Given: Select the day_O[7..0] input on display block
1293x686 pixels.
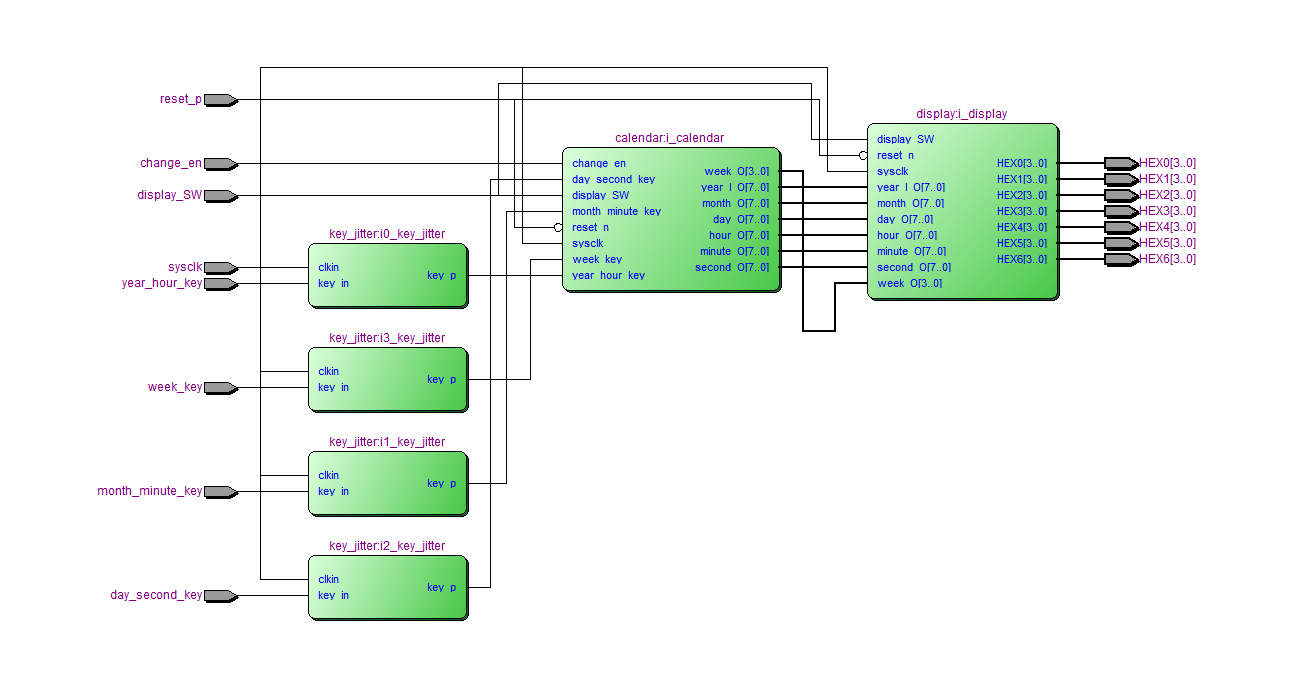Looking at the screenshot, I should [x=905, y=219].
